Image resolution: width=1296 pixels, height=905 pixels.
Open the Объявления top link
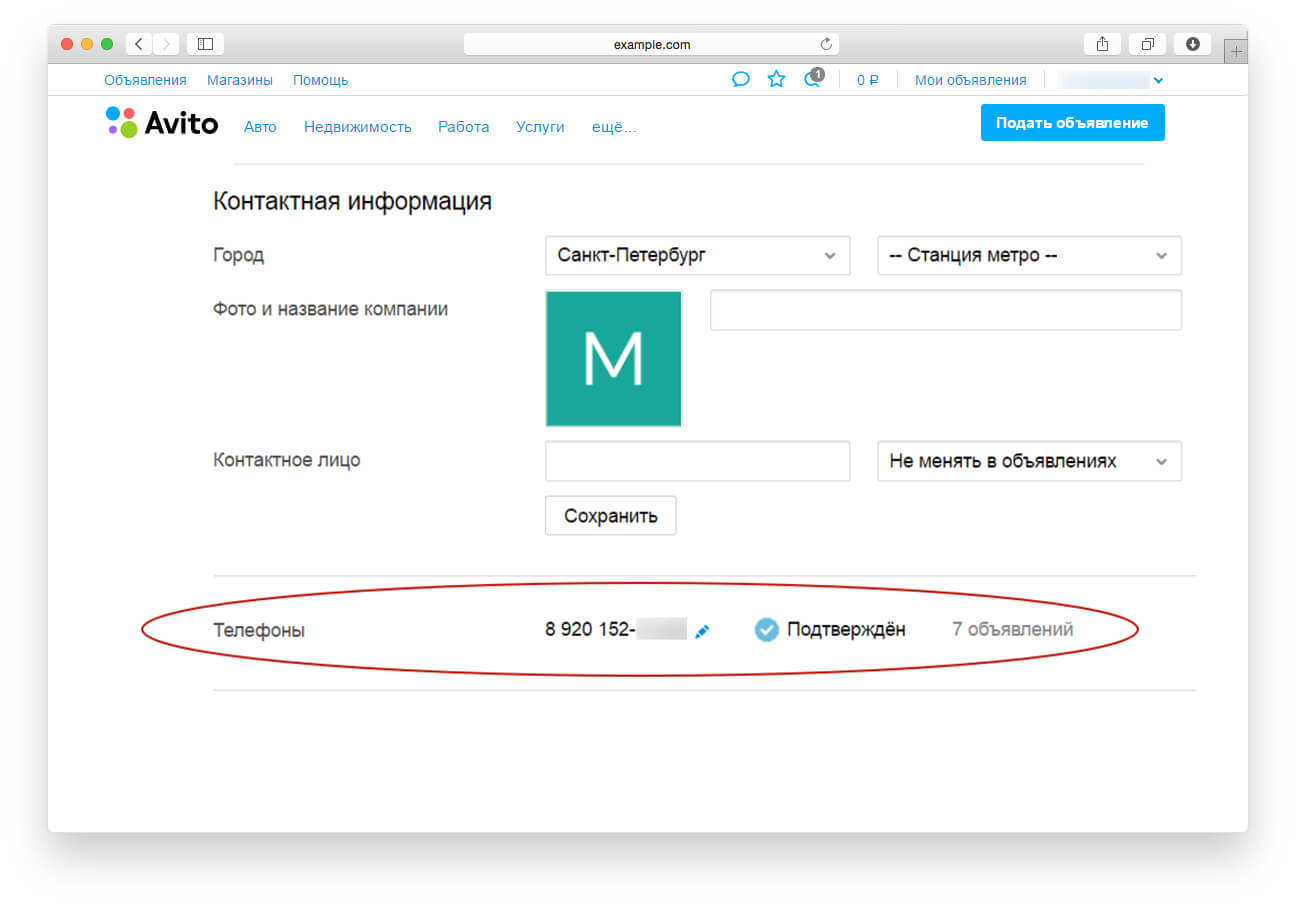pyautogui.click(x=145, y=80)
